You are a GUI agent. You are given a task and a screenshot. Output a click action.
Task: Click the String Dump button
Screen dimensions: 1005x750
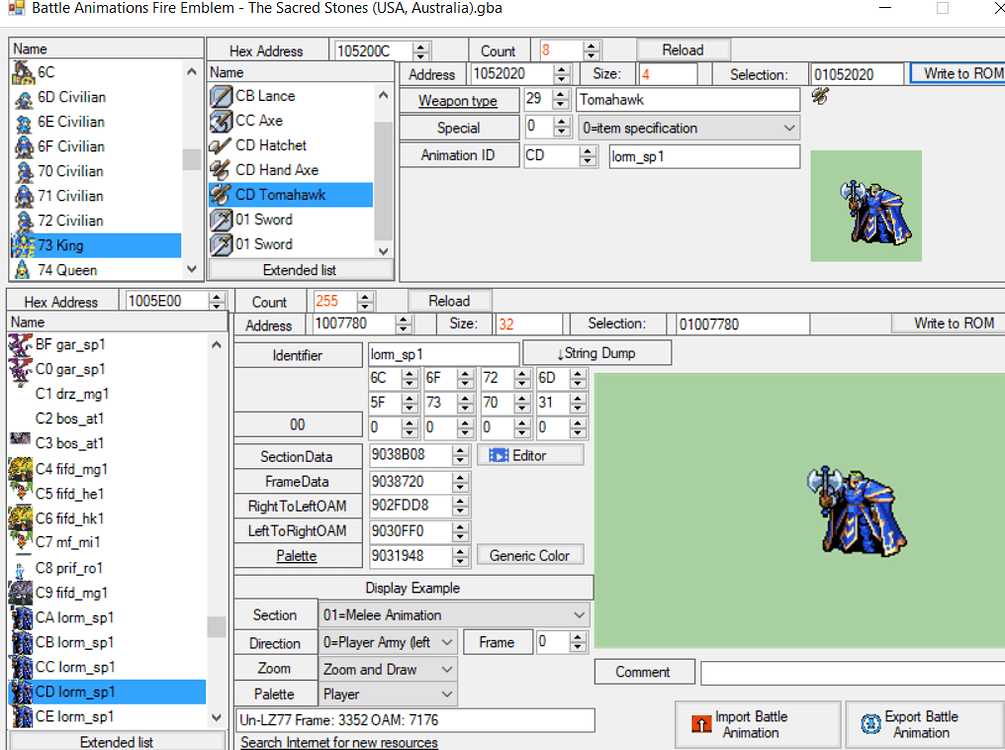(597, 353)
